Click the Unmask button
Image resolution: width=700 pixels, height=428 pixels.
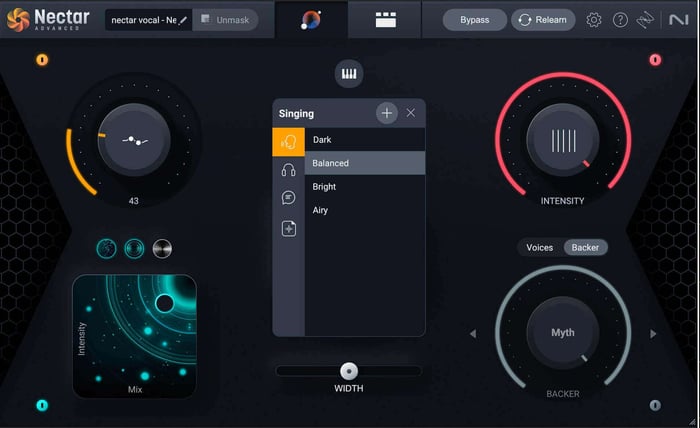click(225, 20)
